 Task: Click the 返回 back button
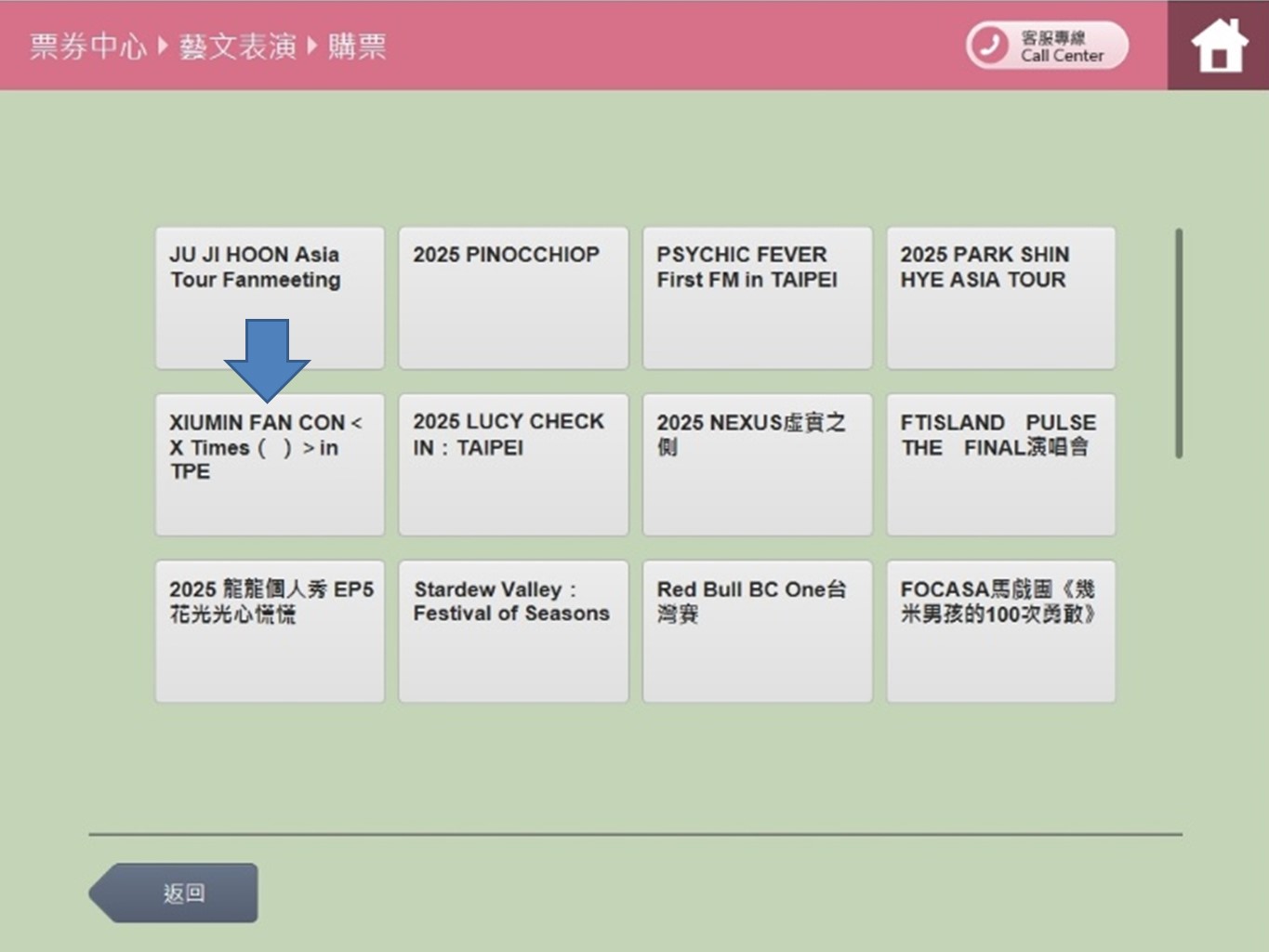coord(174,893)
